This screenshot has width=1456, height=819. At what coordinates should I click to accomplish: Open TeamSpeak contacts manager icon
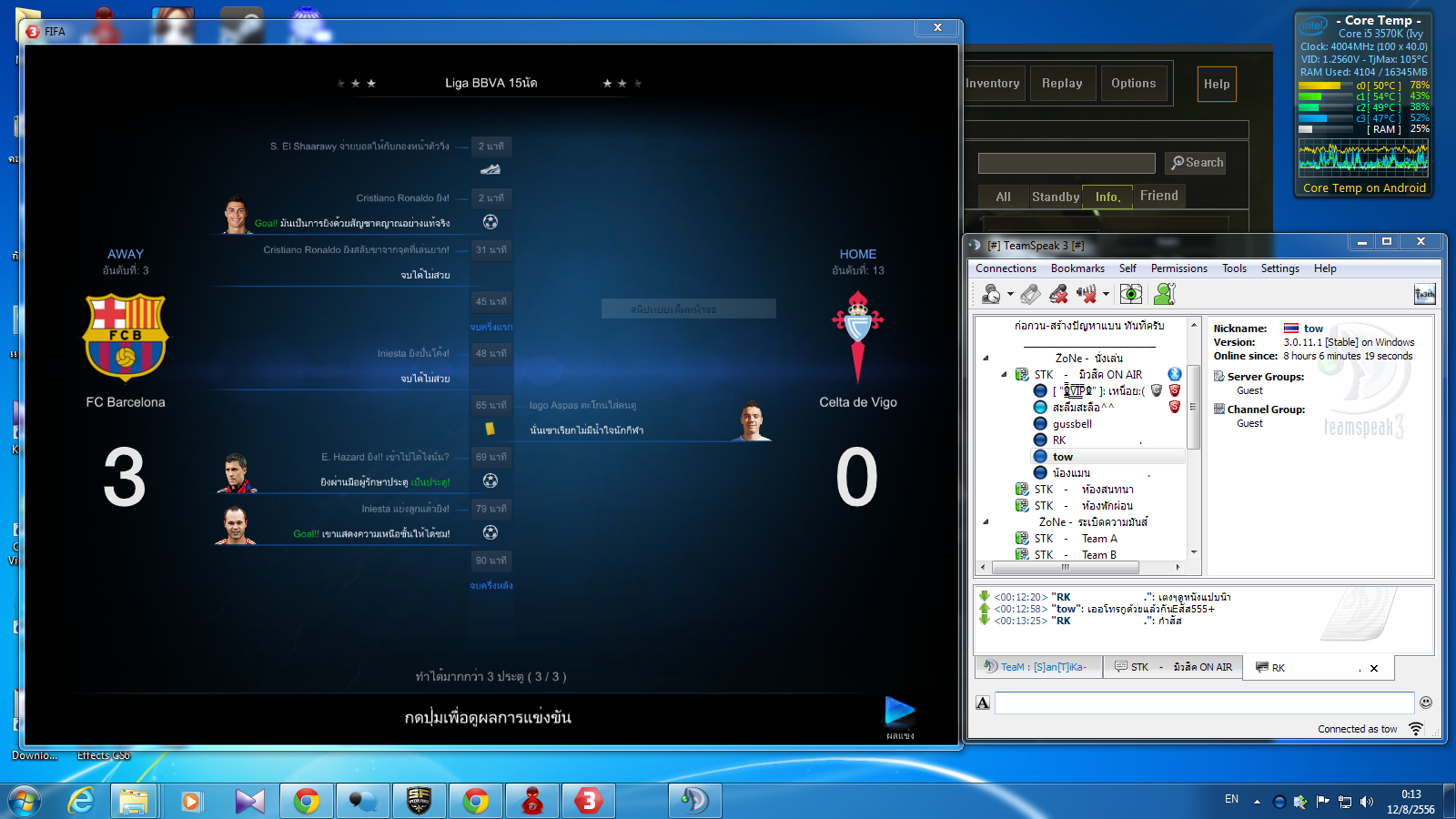coord(1165,293)
